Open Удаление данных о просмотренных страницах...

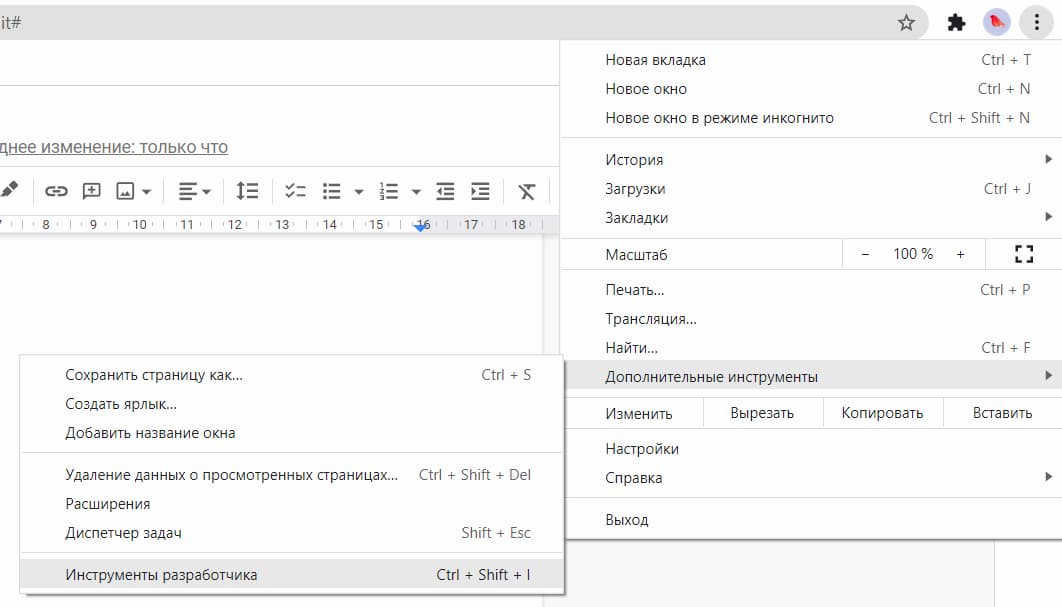click(x=292, y=475)
